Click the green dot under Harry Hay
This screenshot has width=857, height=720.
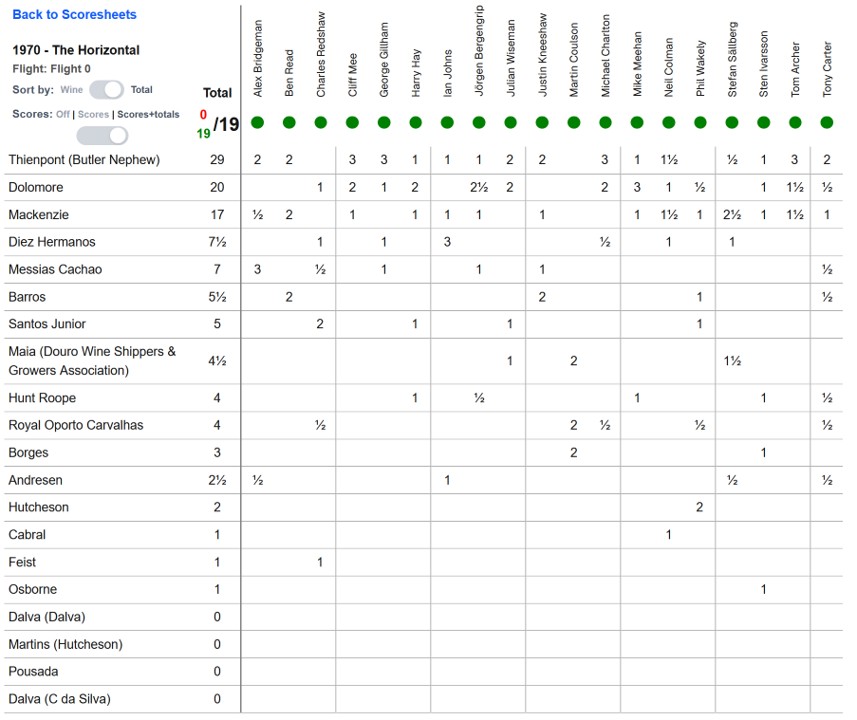415,123
